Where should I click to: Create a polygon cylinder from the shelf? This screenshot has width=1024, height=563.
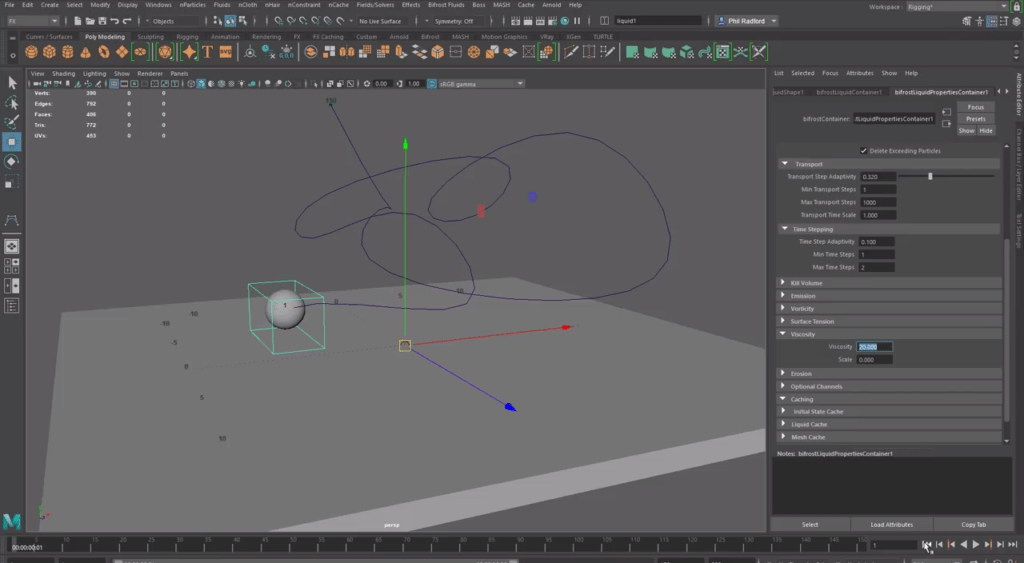tap(67, 52)
